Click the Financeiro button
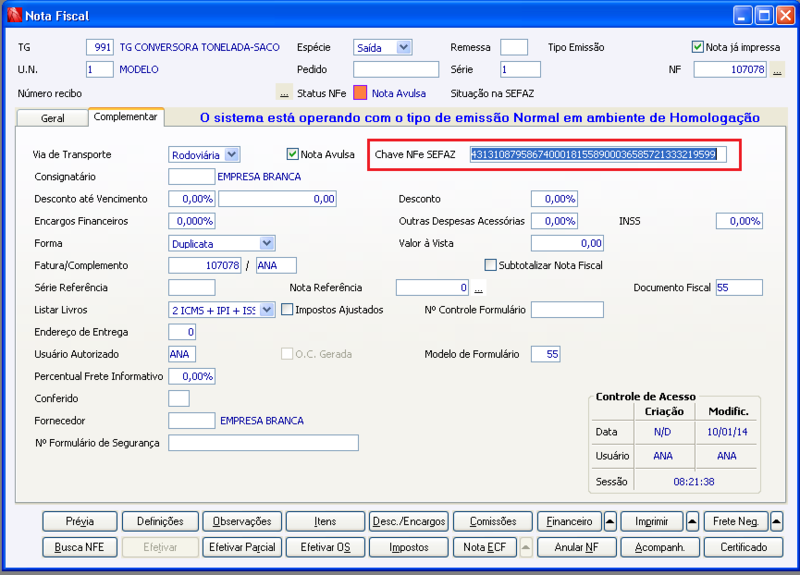 [x=569, y=521]
